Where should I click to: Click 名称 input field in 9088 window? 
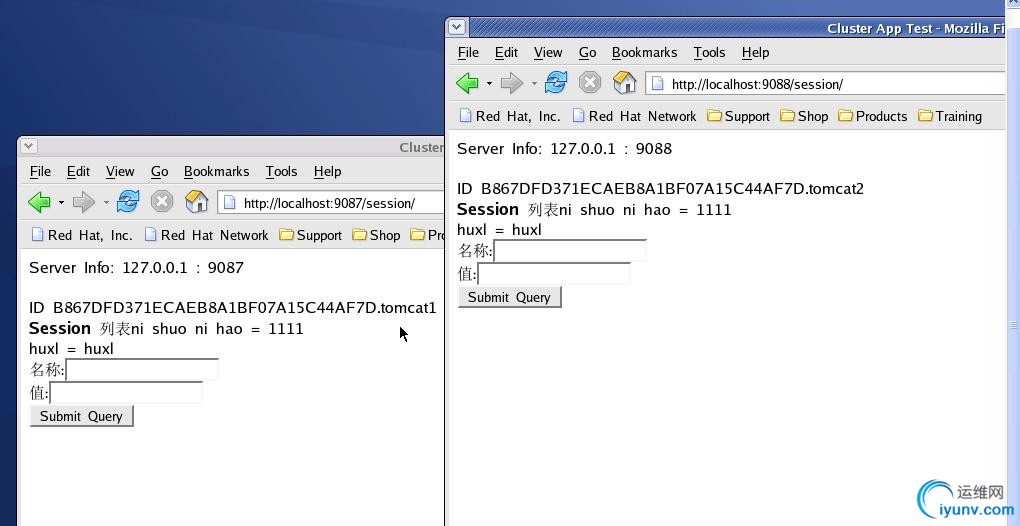570,250
